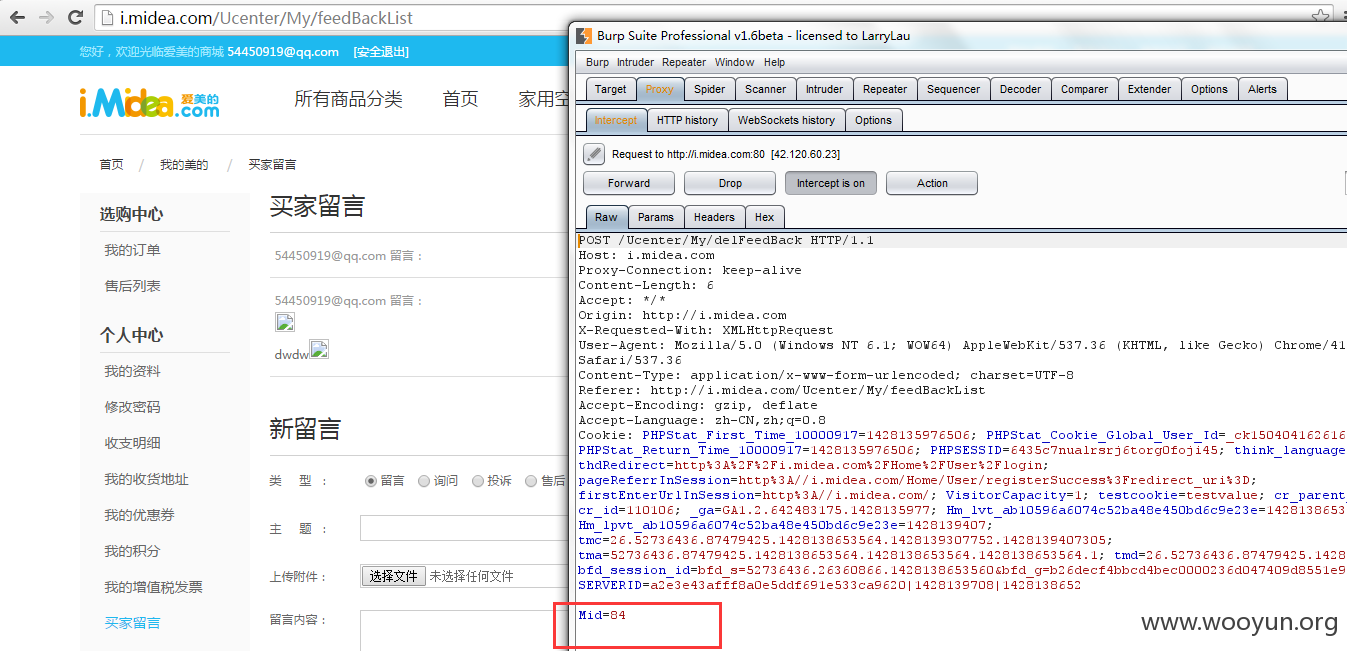Reload the page with the refresh icon

click(76, 18)
